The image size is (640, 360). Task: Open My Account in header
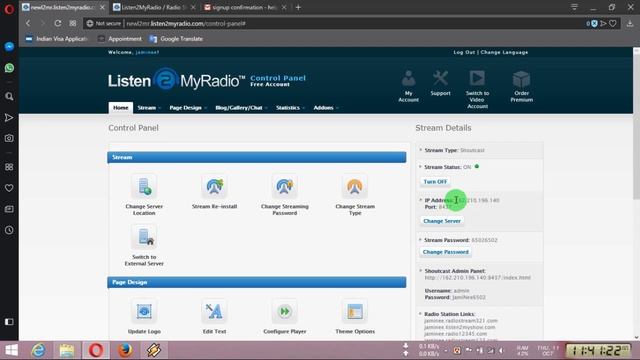point(409,86)
